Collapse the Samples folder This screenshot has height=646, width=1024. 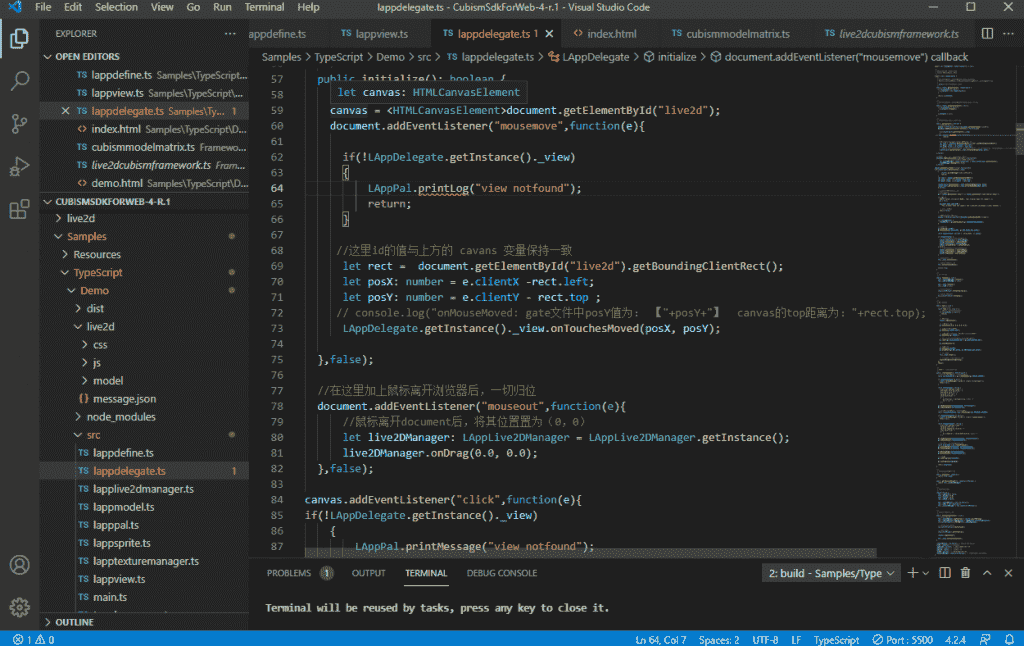click(86, 236)
